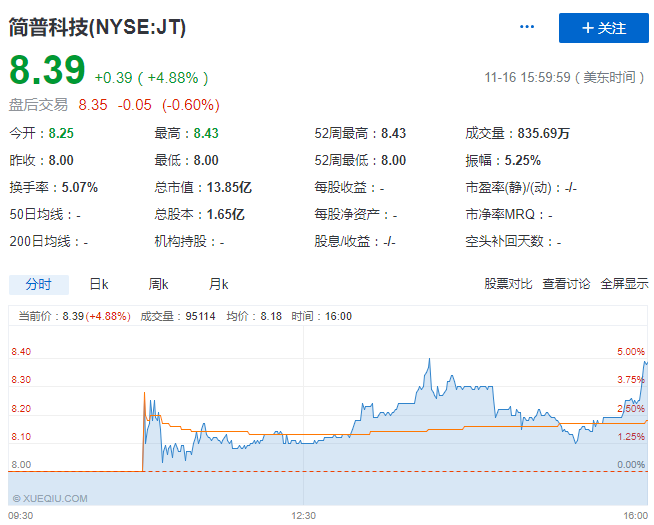Click the chart header 时间：16:00

(x=321, y=317)
